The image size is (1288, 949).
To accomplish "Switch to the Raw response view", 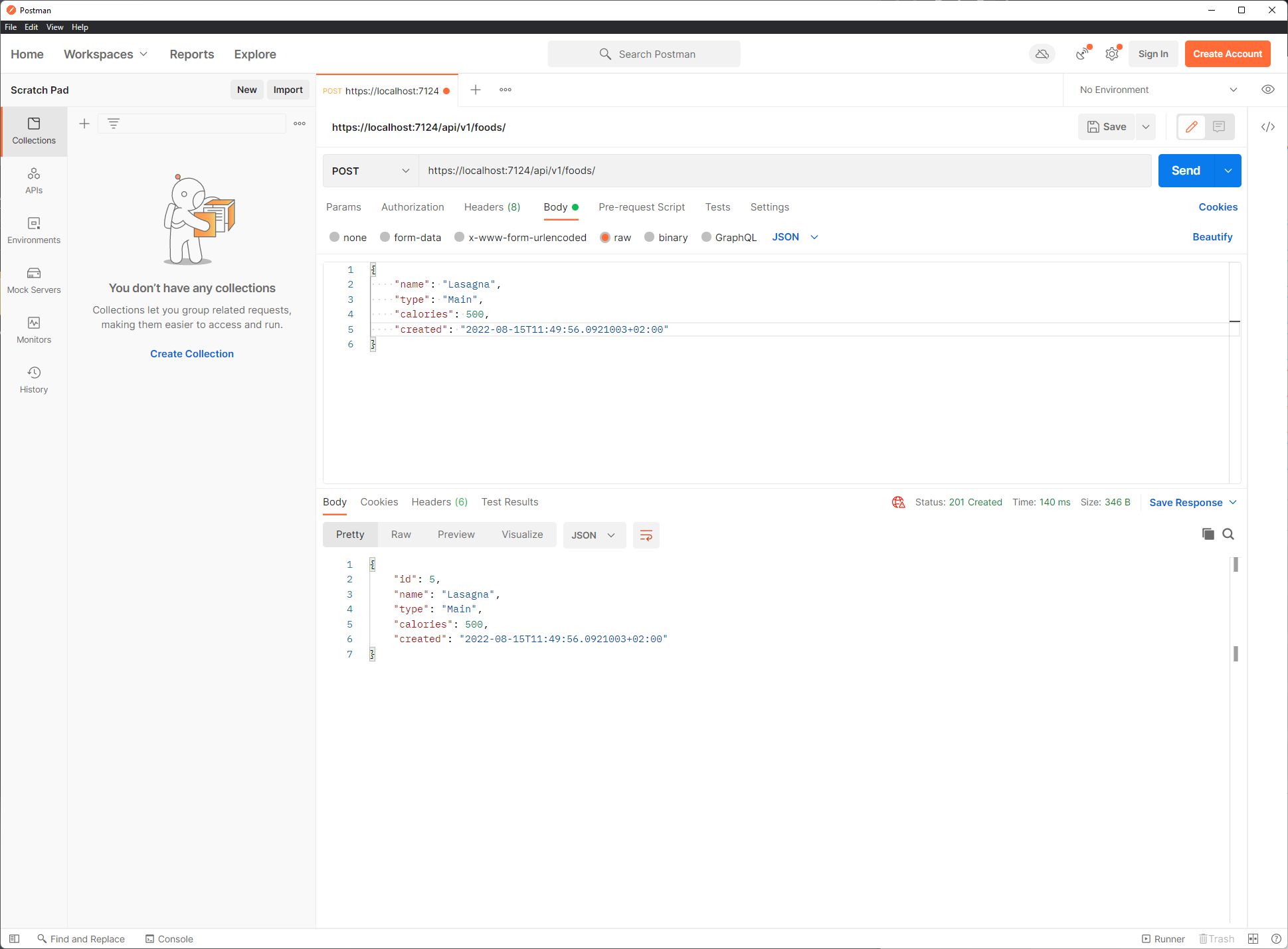I will (401, 535).
